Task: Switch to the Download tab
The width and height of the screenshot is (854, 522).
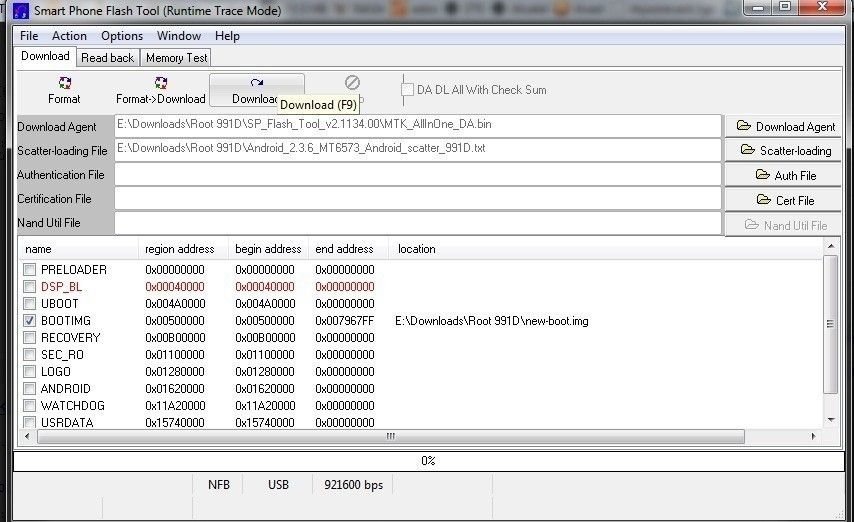Action: click(45, 56)
